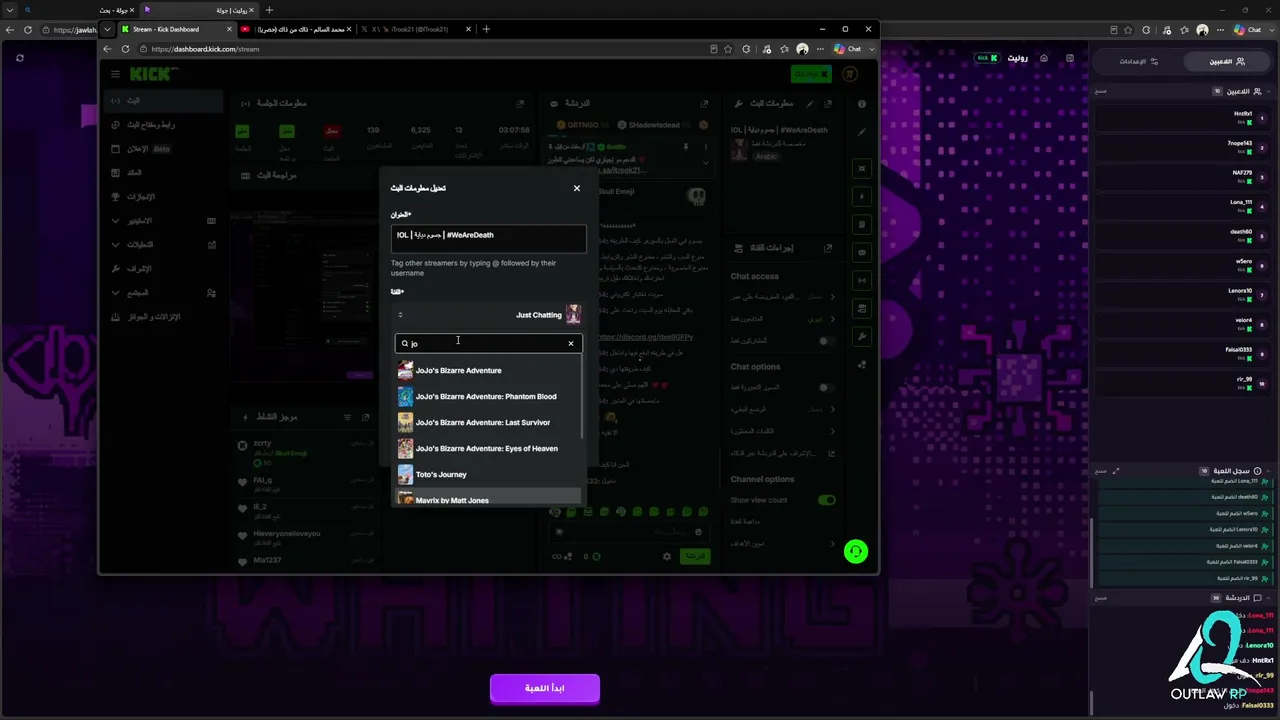Image resolution: width=1280 pixels, height=720 pixels.
Task: Open the البث stream sidebar item
Action: (x=163, y=101)
